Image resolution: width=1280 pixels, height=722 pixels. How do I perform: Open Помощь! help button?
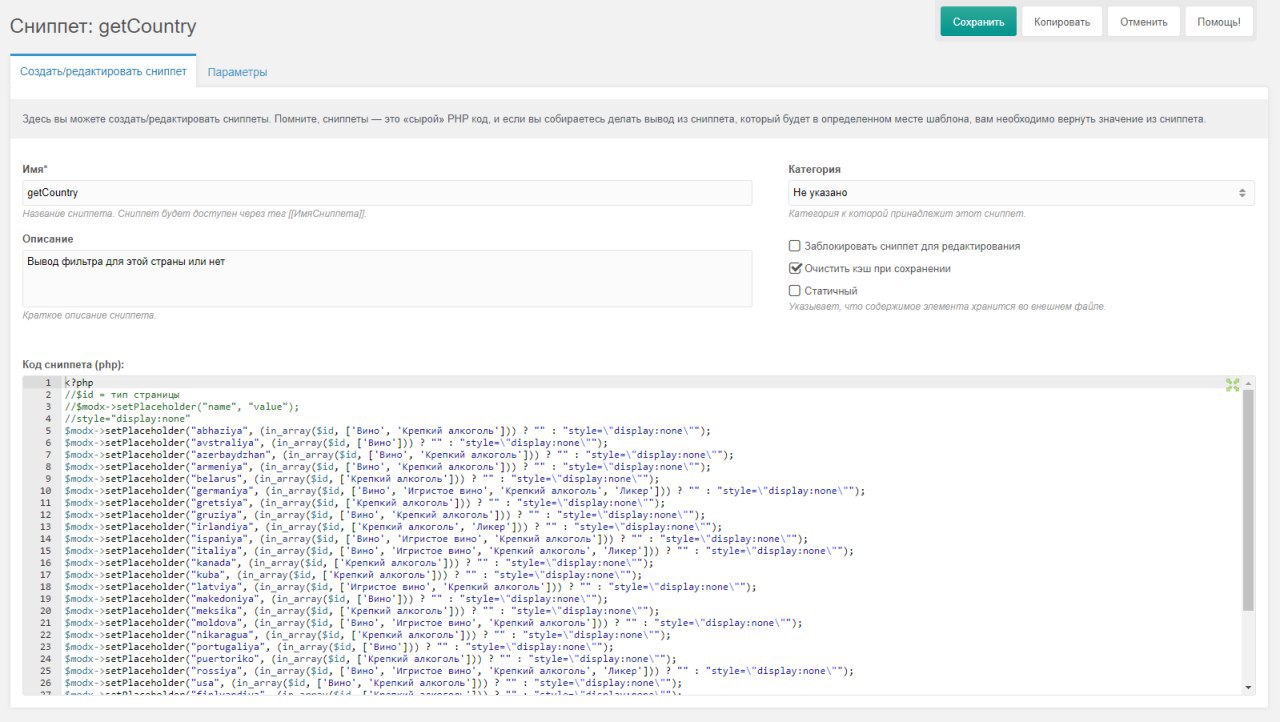click(1219, 21)
